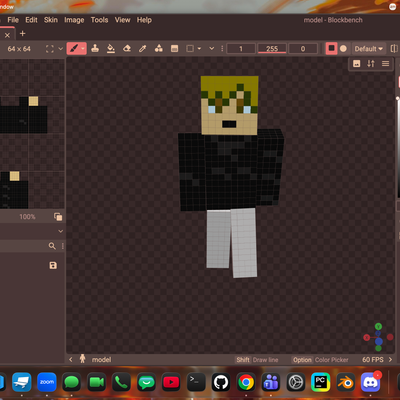The height and width of the screenshot is (400, 400).
Task: Open the Skin menu
Action: (x=51, y=20)
